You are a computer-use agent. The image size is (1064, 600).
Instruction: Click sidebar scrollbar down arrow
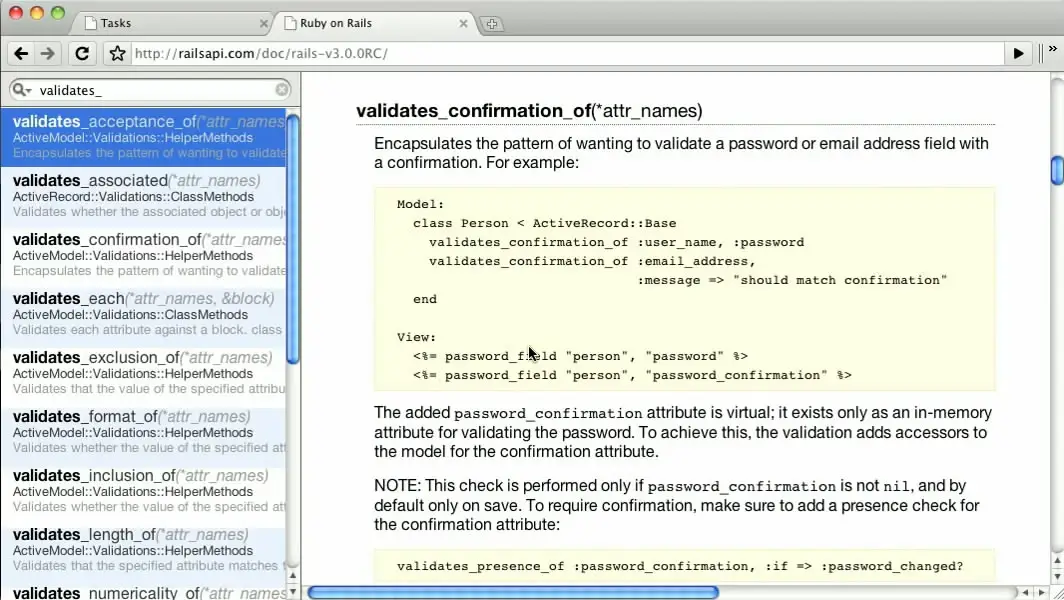(292, 591)
